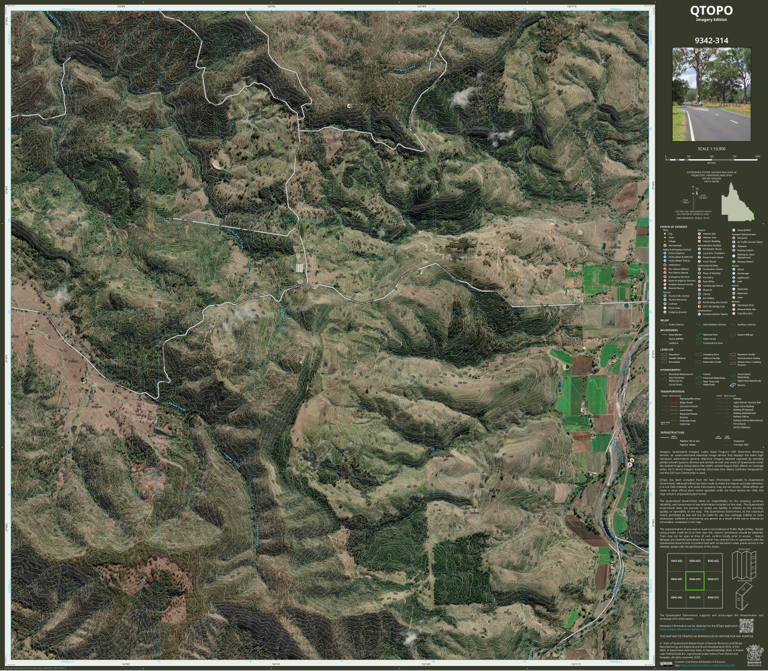Viewport: 768px width, 671px height.
Task: Click the Homestead legend icon
Action: pos(665,245)
